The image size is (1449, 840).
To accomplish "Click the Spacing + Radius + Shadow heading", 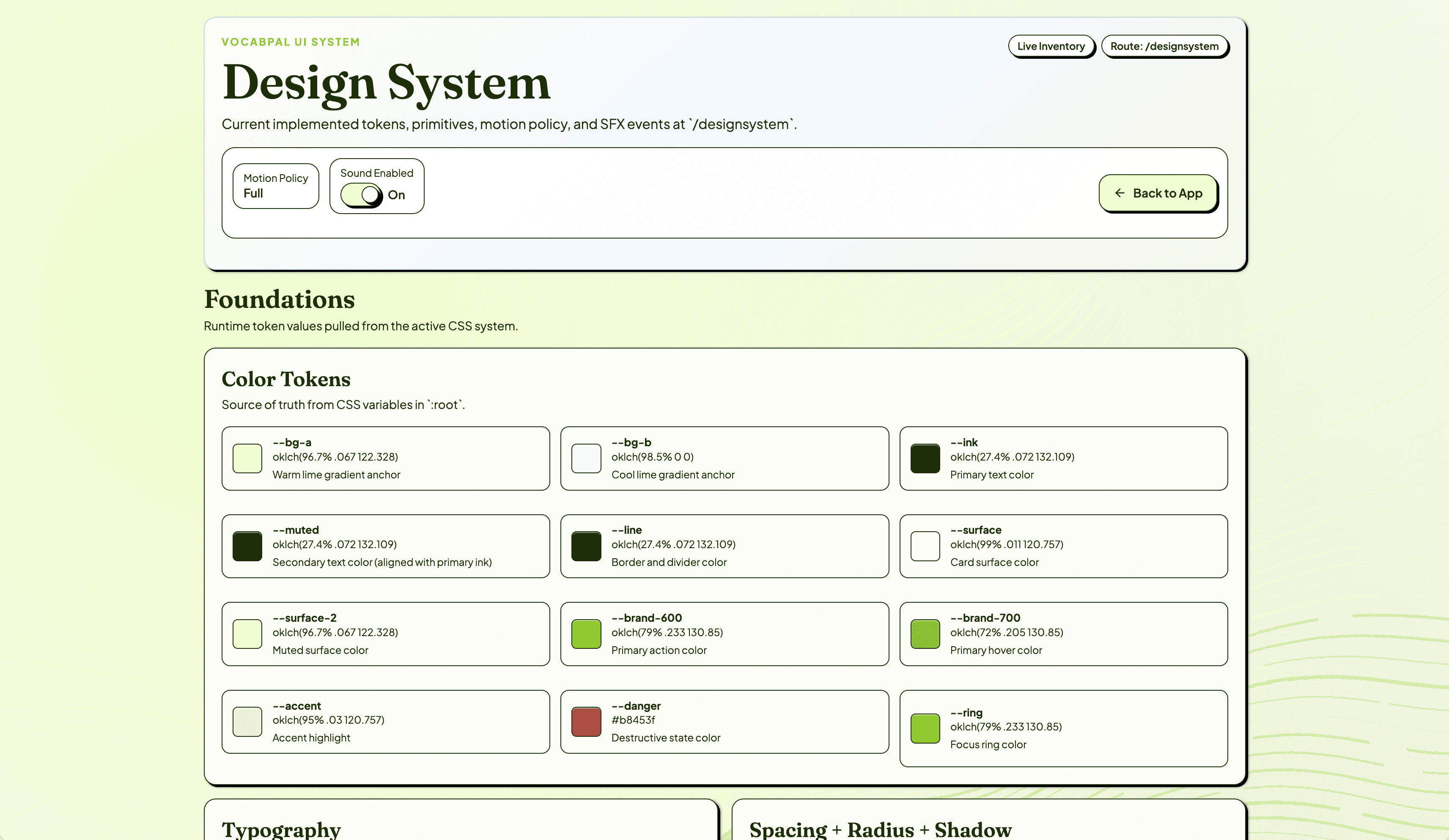I will (x=880, y=829).
